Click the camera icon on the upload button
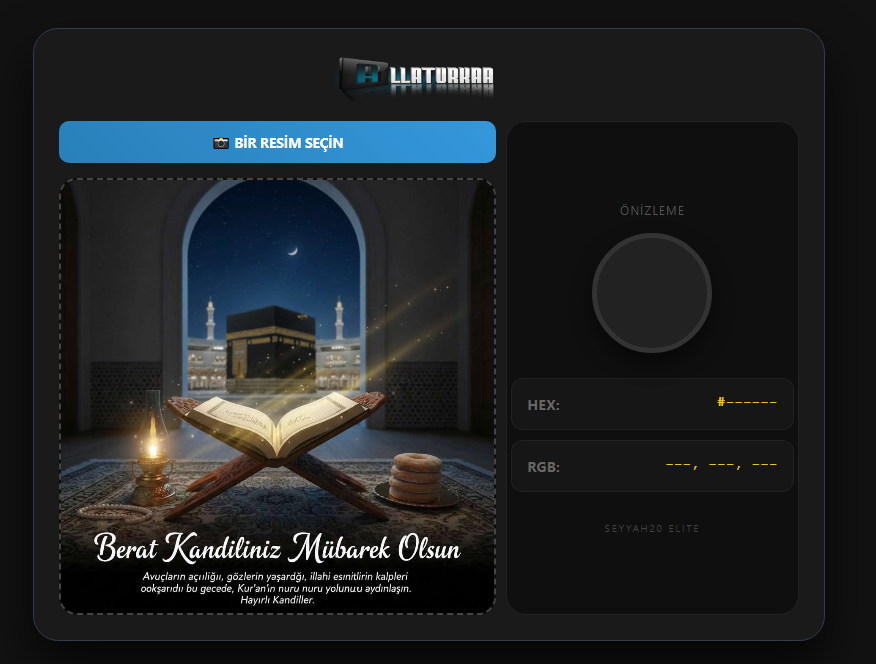The image size is (876, 664). click(221, 143)
